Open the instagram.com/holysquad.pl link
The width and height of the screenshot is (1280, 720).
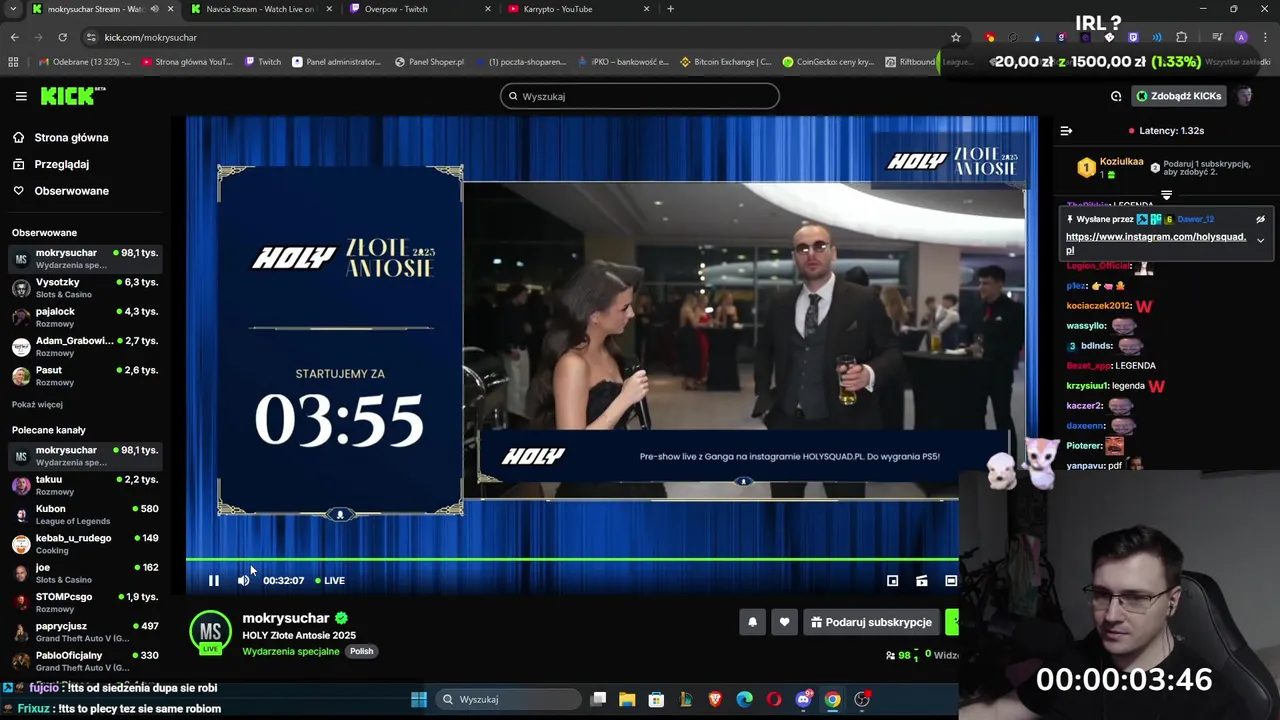click(x=1156, y=243)
